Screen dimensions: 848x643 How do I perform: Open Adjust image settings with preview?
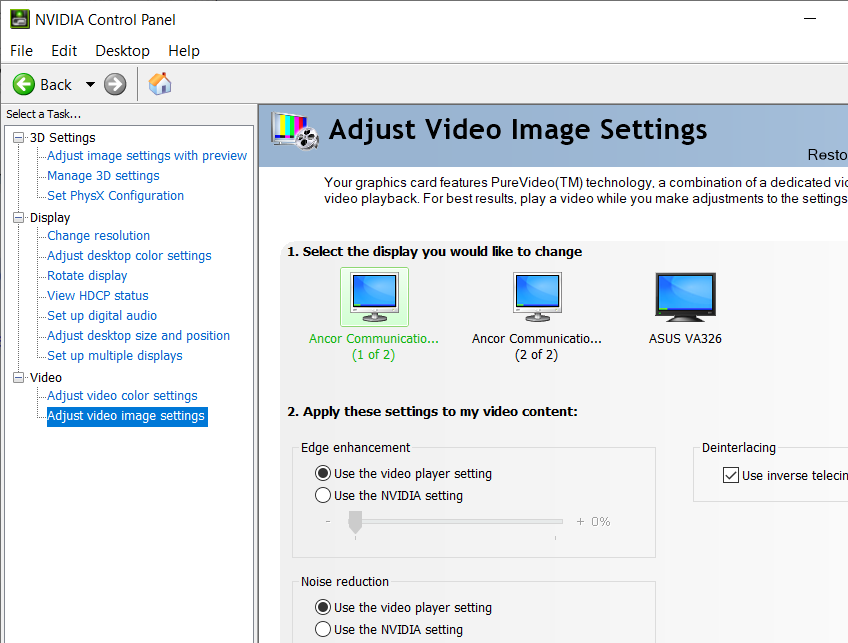click(147, 156)
